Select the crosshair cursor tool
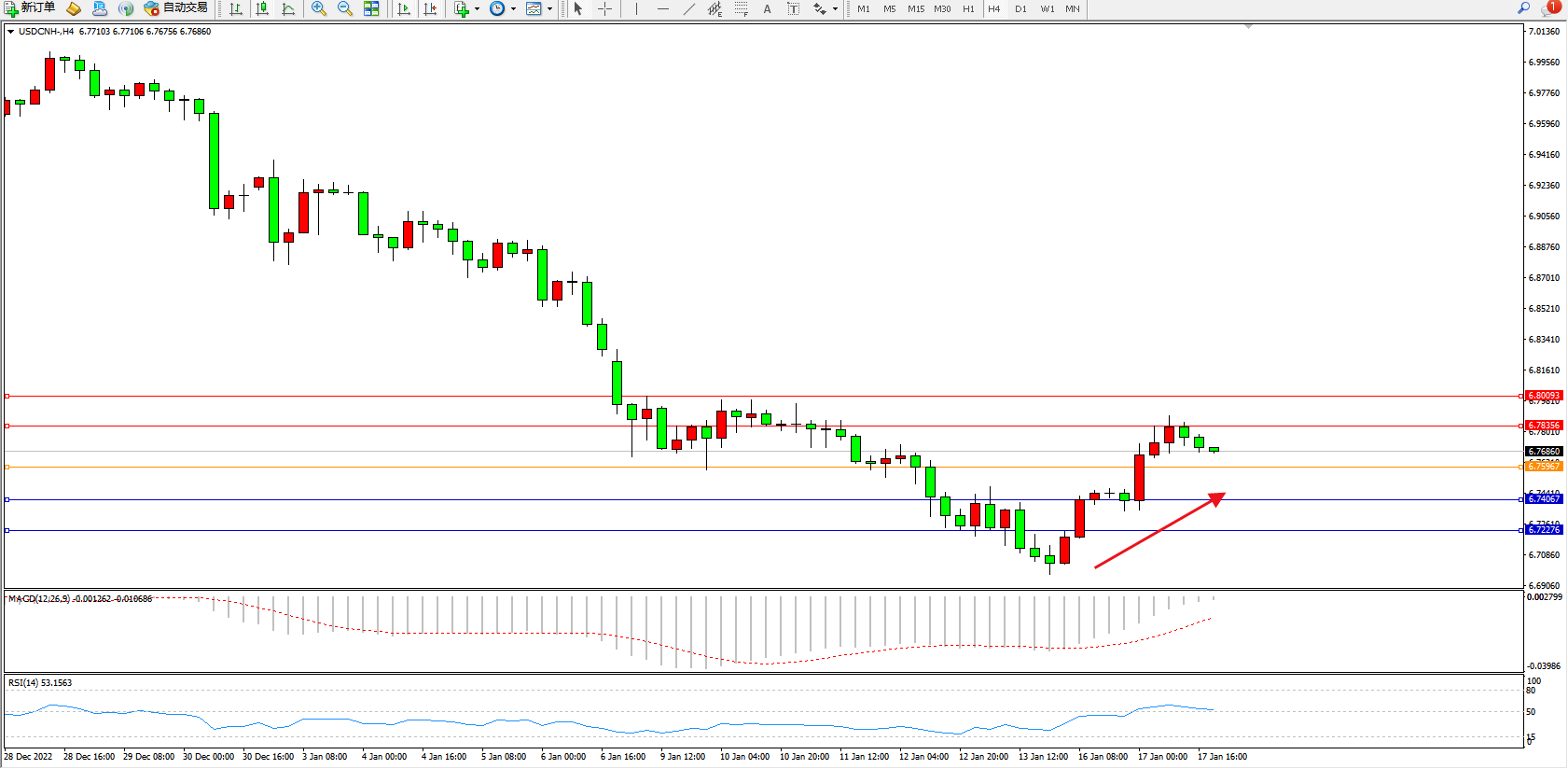Image resolution: width=1568 pixels, height=769 pixels. (604, 9)
